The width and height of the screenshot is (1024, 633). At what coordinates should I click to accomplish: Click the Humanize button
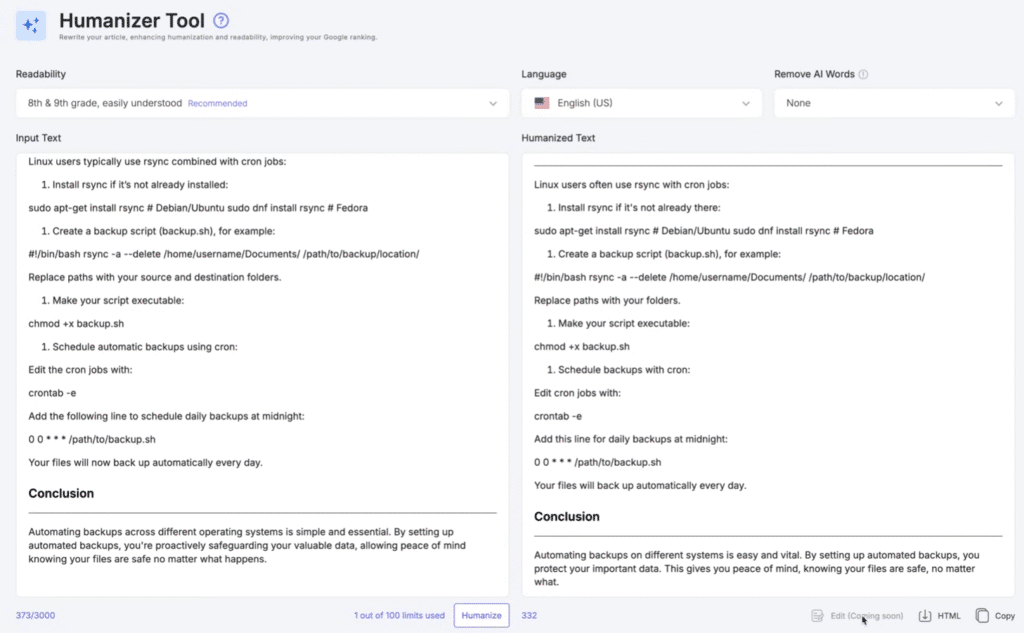tap(481, 615)
